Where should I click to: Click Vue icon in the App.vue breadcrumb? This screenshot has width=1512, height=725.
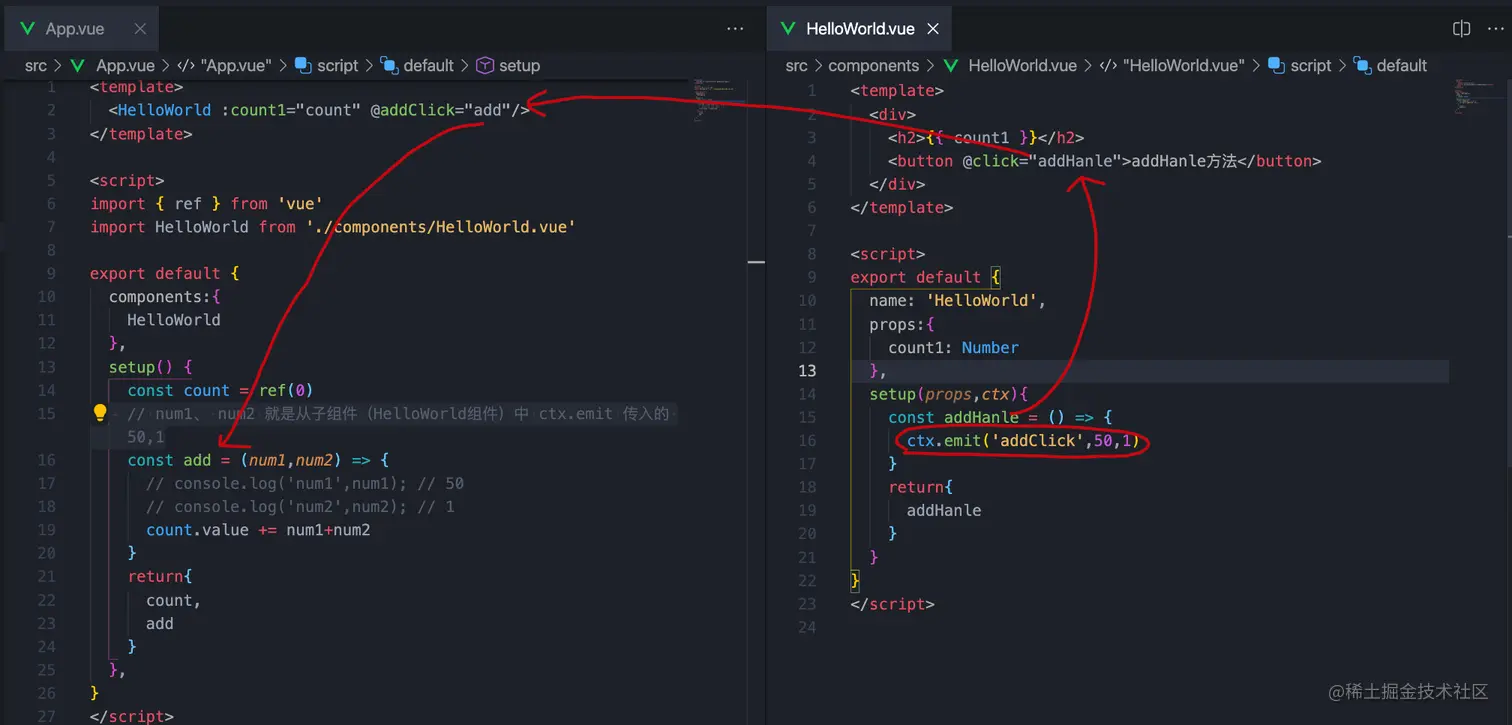[x=77, y=66]
